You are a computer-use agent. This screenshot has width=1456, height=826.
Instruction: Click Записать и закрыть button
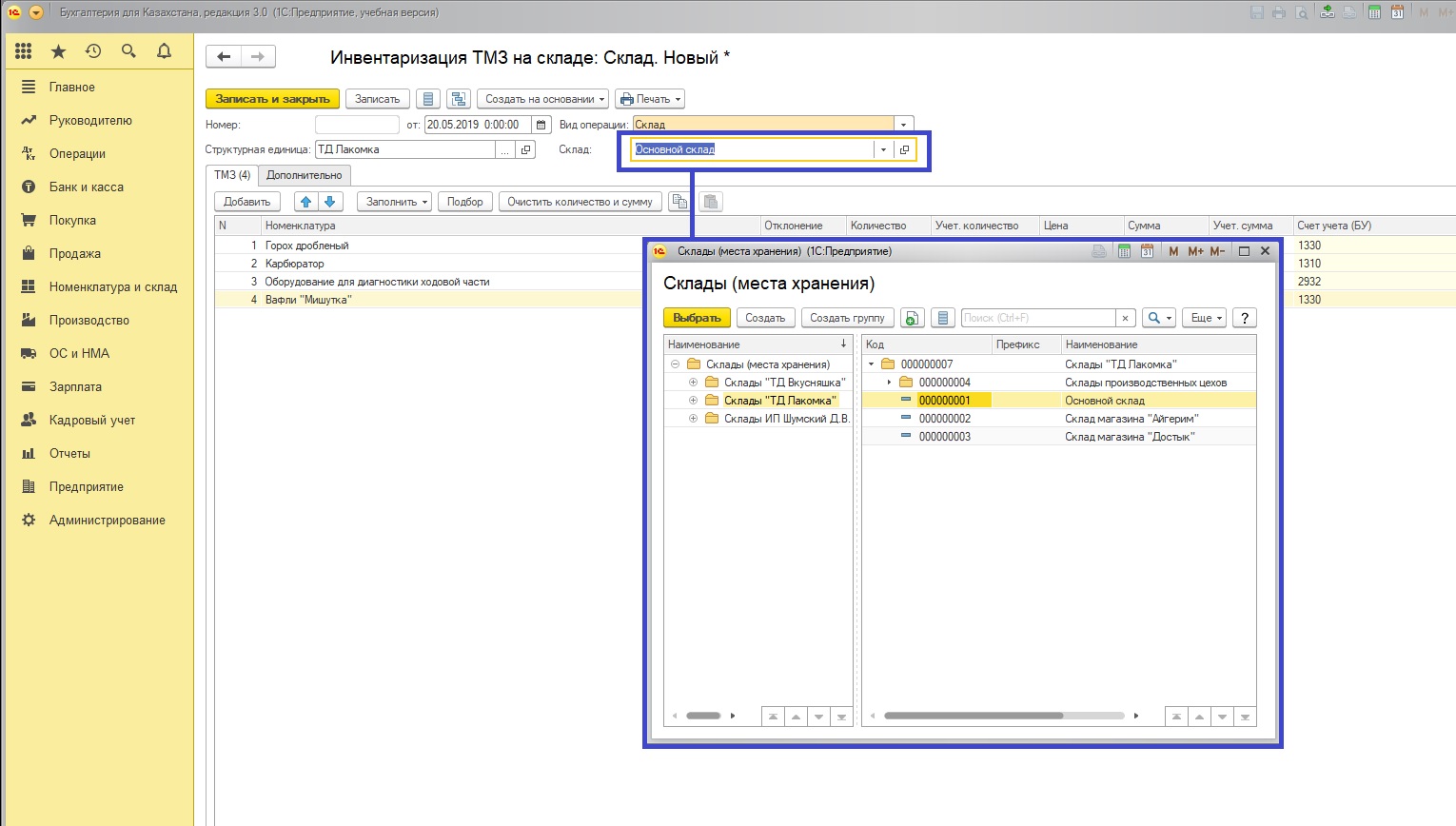pyautogui.click(x=272, y=99)
